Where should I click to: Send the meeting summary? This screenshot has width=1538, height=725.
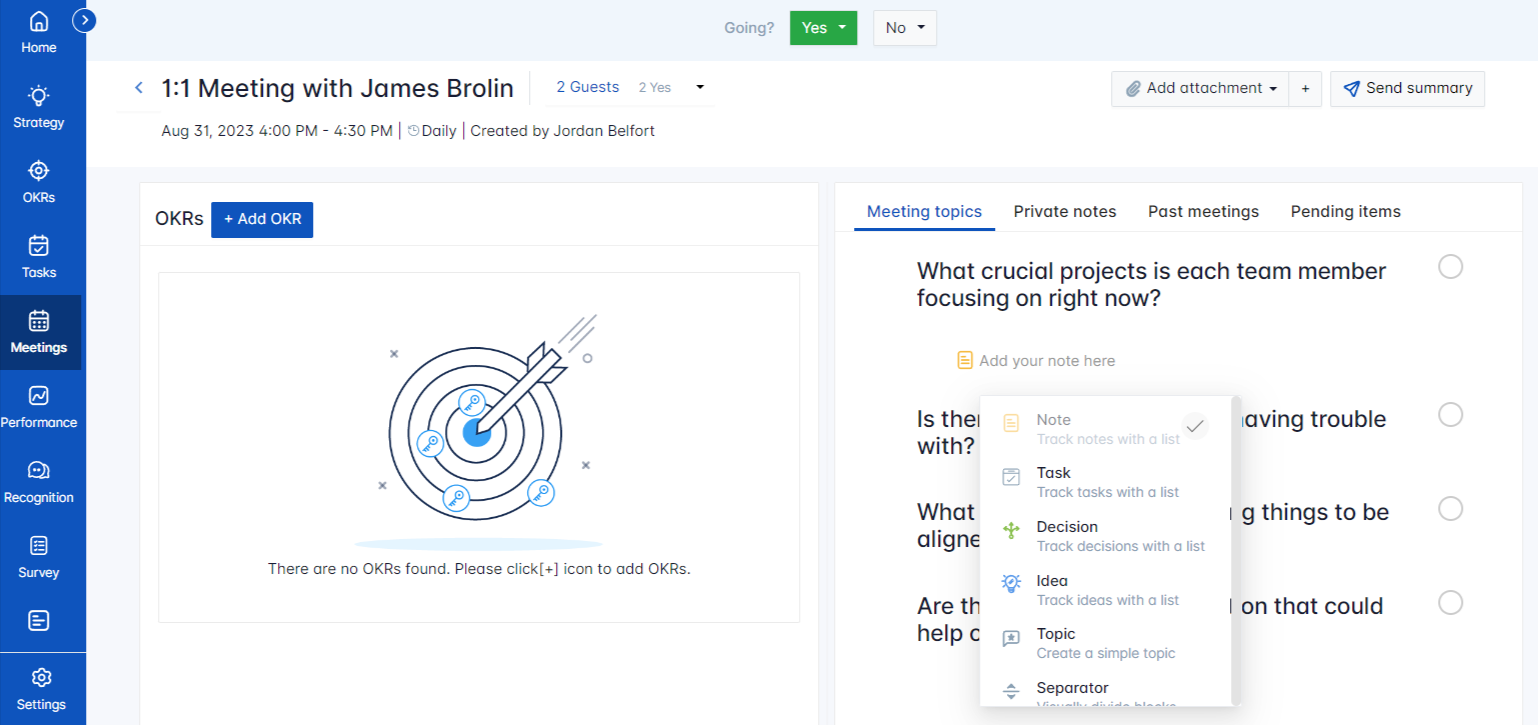click(1407, 89)
